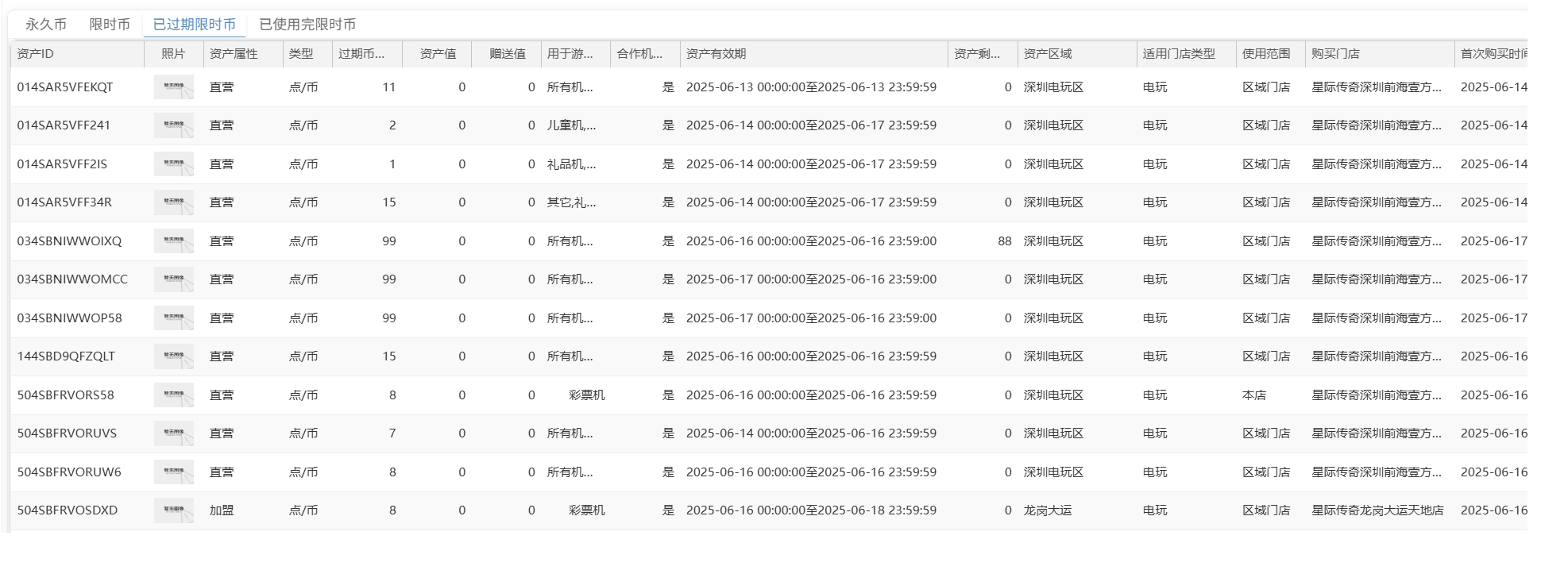Click the 资产有效期 column header
The image size is (1568, 570).
(x=716, y=54)
